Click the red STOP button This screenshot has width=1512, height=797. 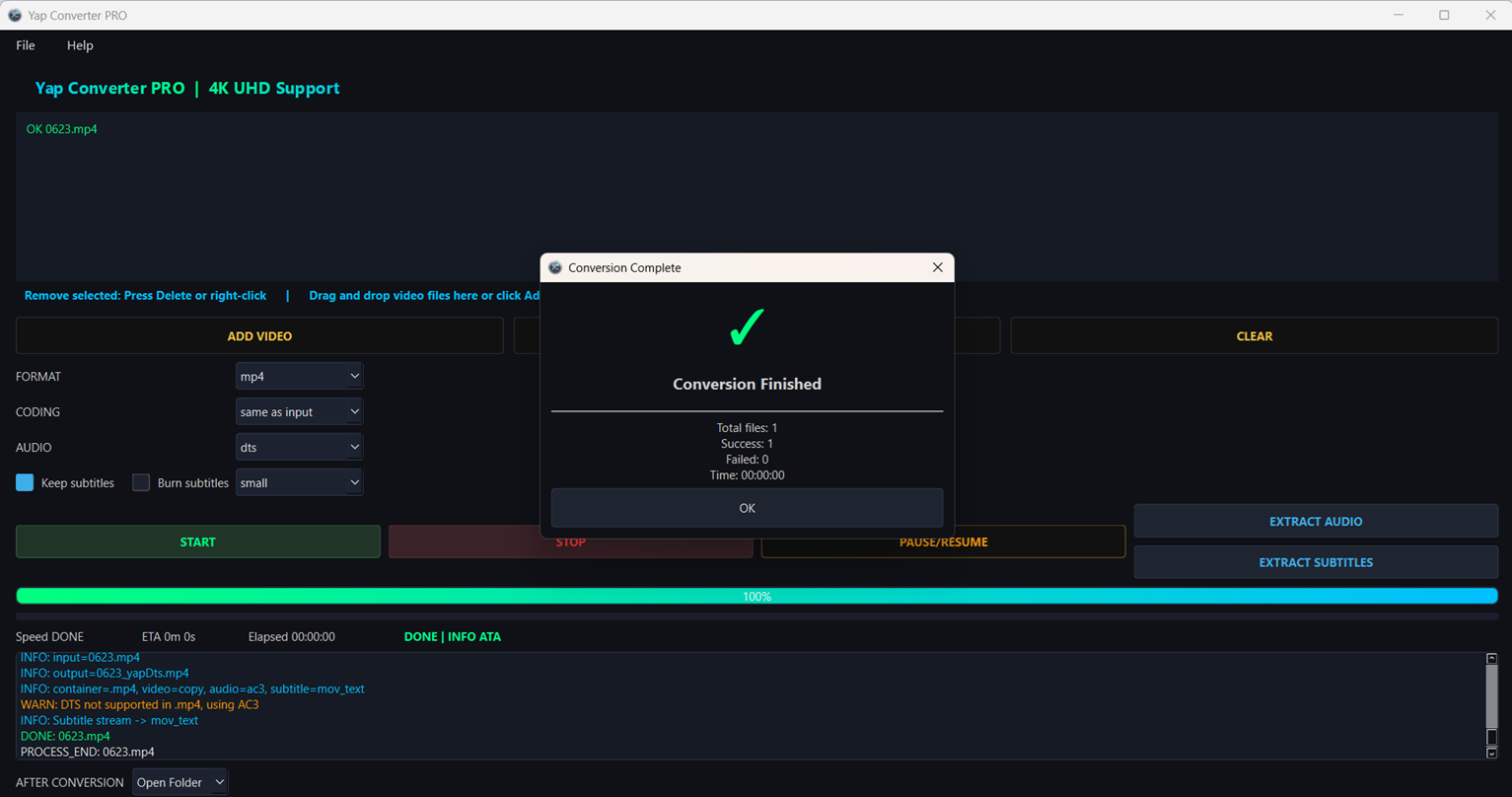tap(570, 543)
